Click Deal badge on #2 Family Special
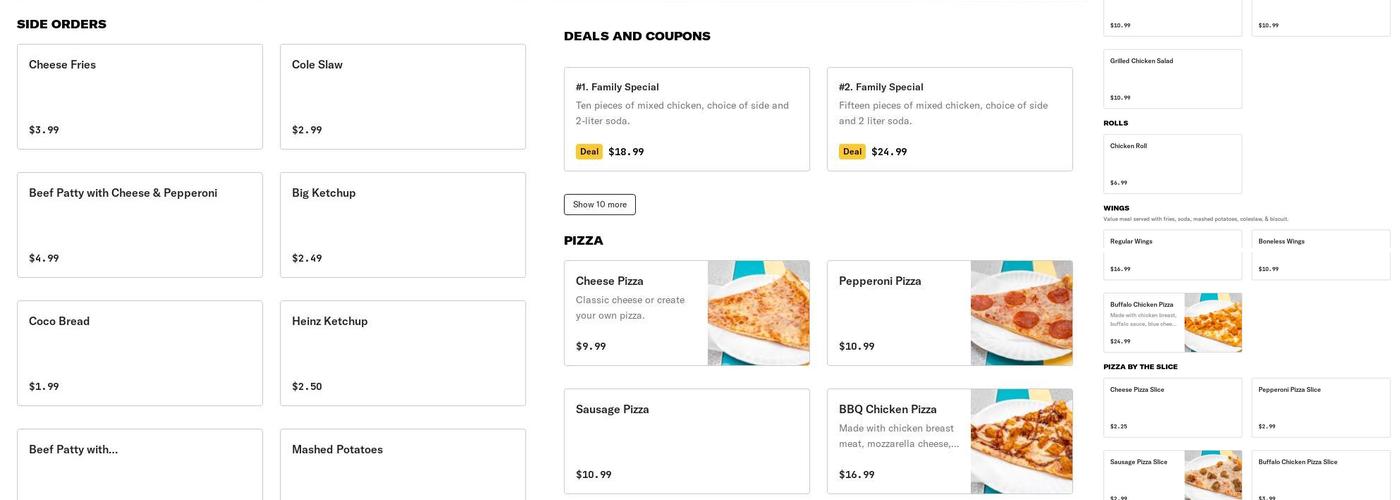 coord(852,152)
